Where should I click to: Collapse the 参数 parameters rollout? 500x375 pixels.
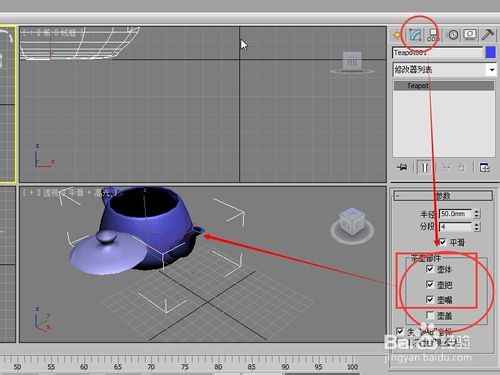(443, 196)
